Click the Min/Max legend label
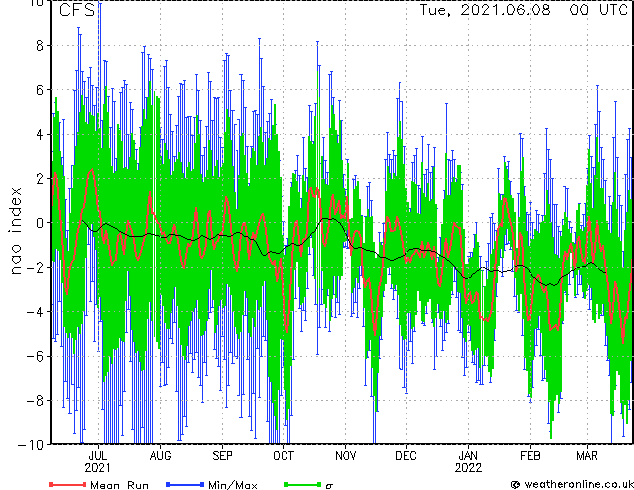634x490 pixels. (x=232, y=485)
